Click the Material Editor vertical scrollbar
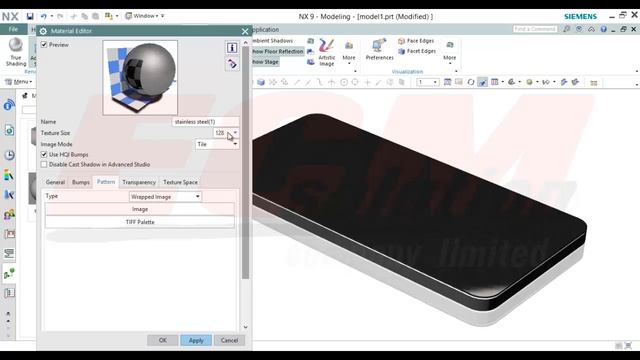This screenshot has width=640, height=360. (x=245, y=162)
